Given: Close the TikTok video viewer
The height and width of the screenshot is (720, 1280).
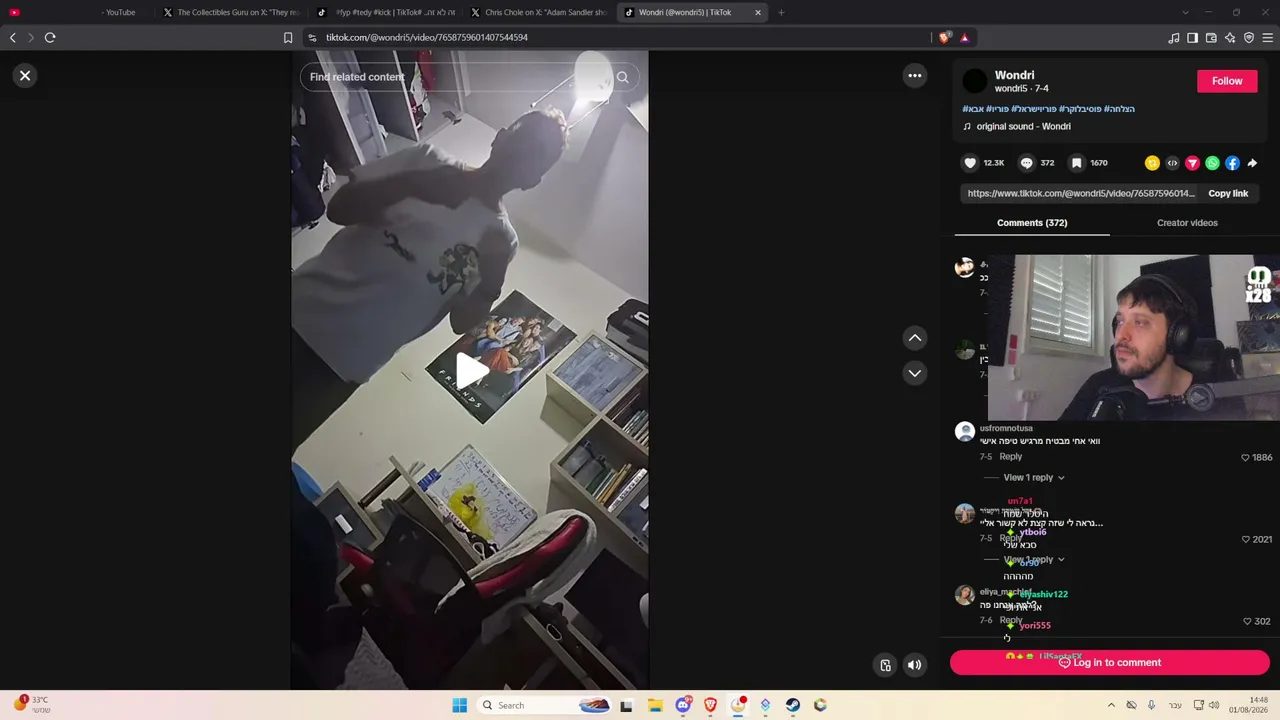Looking at the screenshot, I should point(25,76).
